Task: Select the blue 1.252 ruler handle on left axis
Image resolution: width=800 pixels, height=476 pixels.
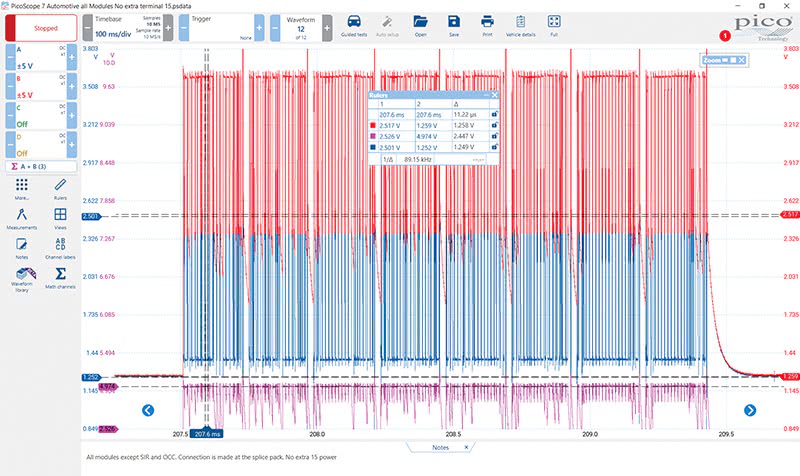Action: (x=92, y=377)
